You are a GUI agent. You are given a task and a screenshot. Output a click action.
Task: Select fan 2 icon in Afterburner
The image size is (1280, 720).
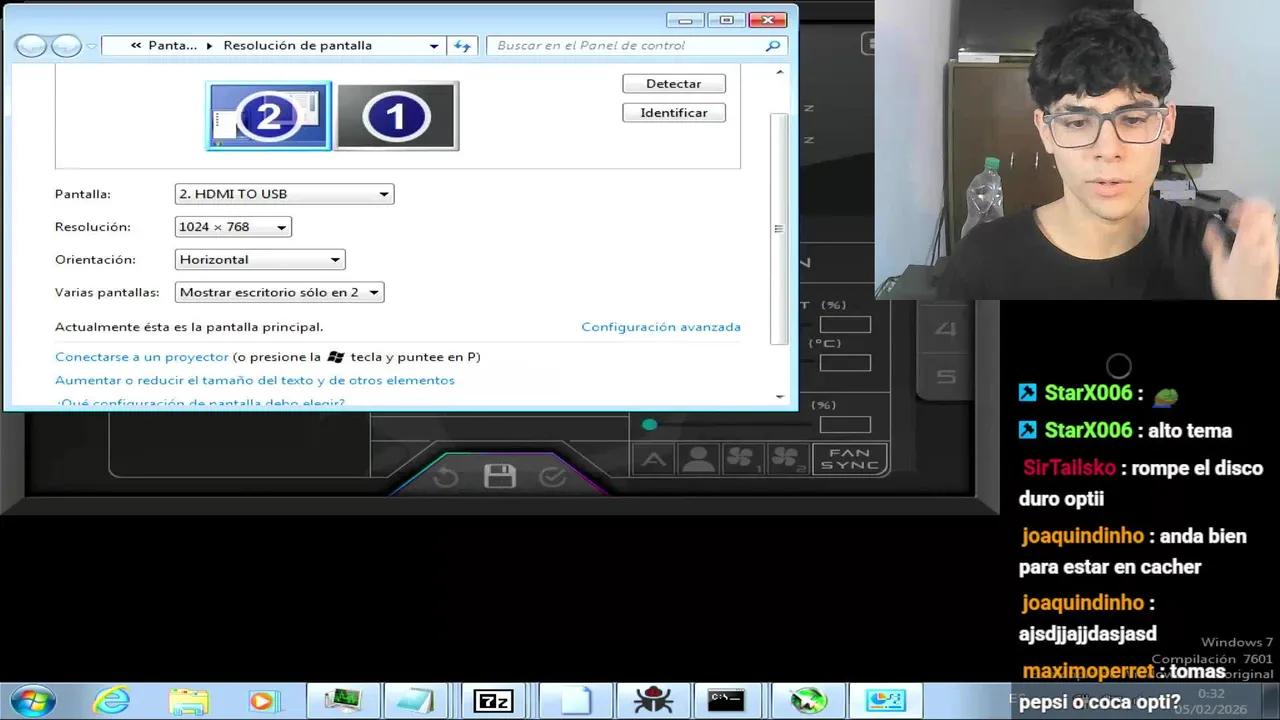coord(786,459)
